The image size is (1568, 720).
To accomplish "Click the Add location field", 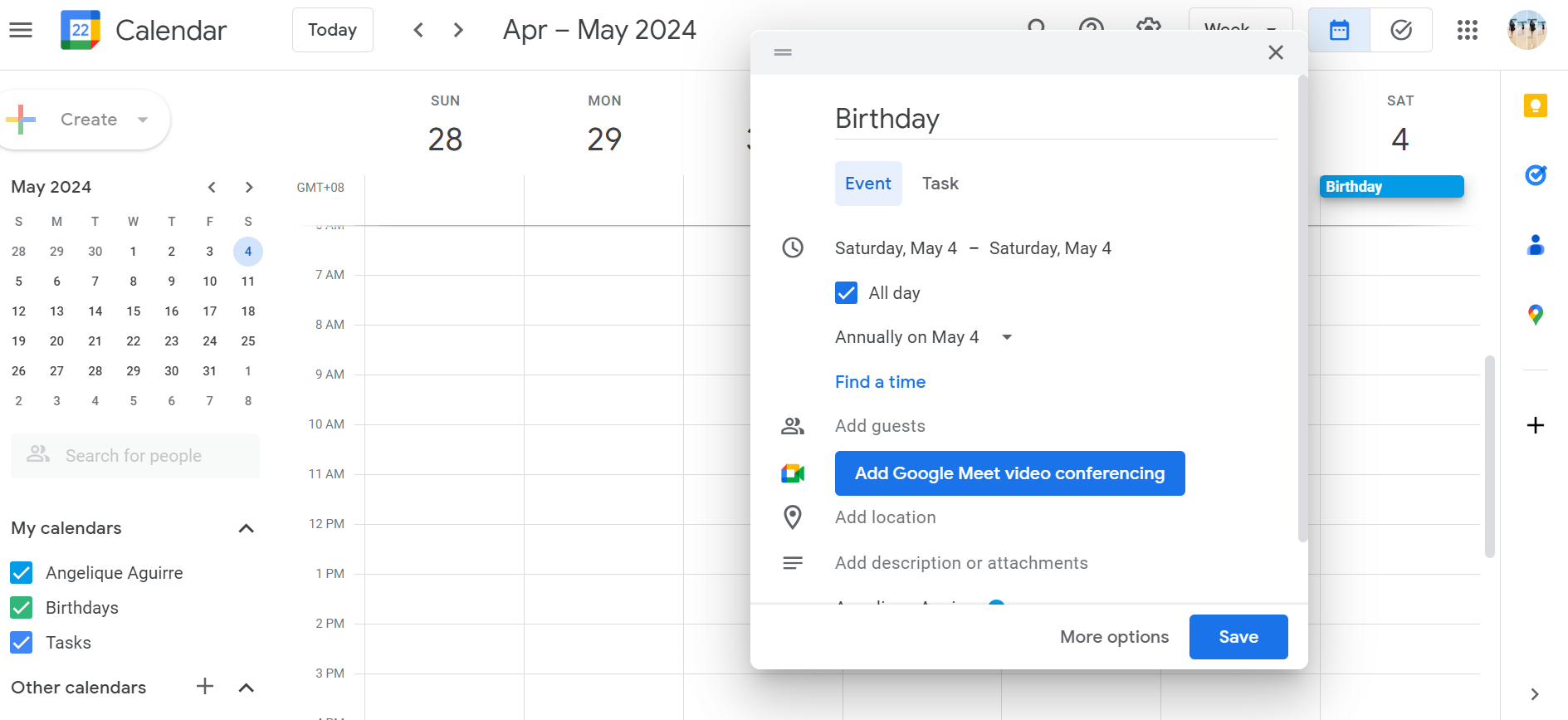I will [x=885, y=517].
